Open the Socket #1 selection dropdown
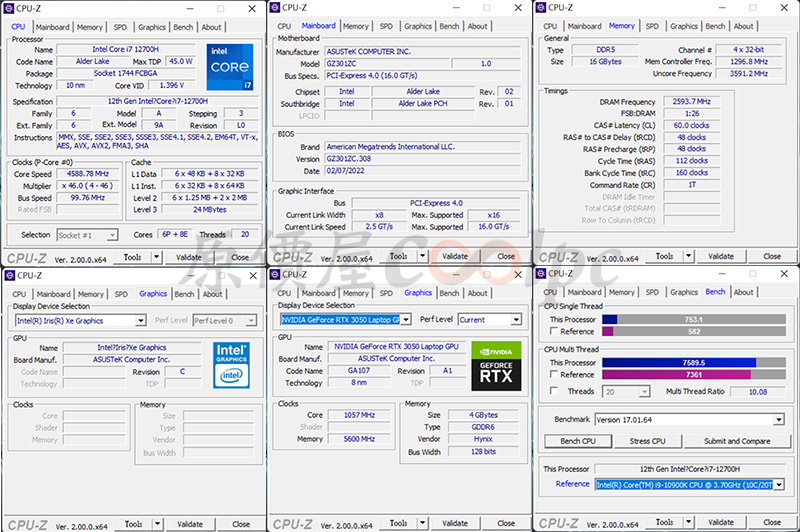This screenshot has width=800, height=532. click(112, 235)
